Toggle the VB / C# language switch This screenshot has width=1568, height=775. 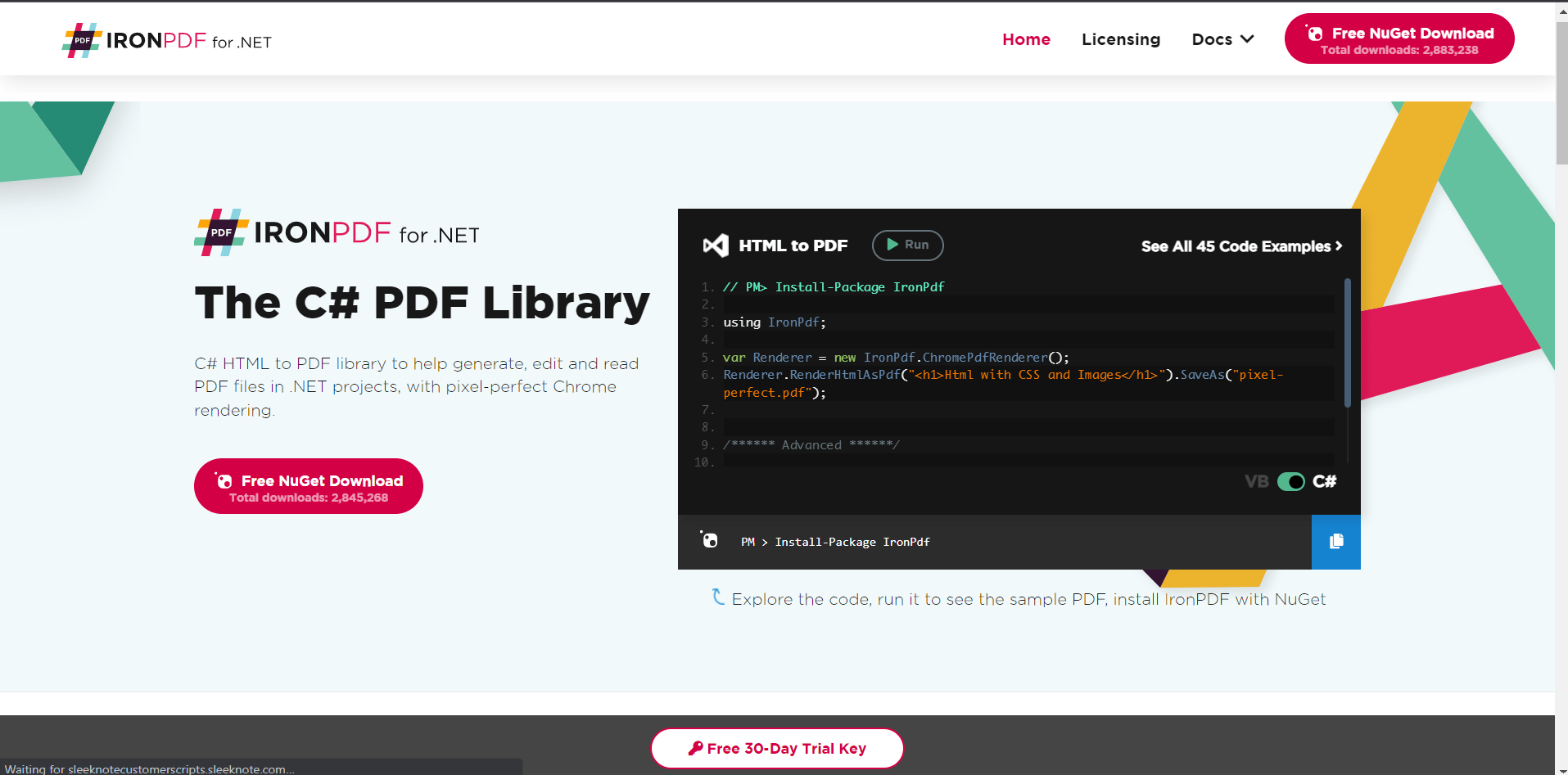(x=1290, y=481)
